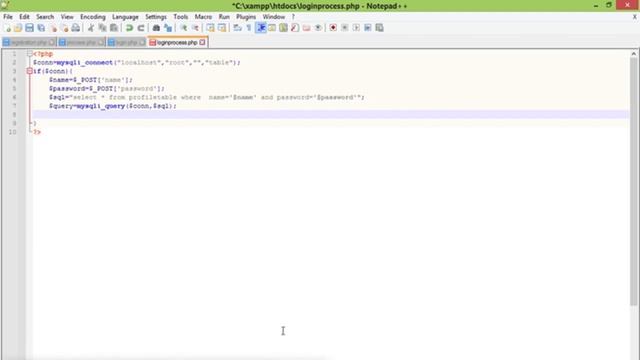The height and width of the screenshot is (360, 640).
Task: Toggle synchronize vertical scrolling icon
Action: [210, 28]
